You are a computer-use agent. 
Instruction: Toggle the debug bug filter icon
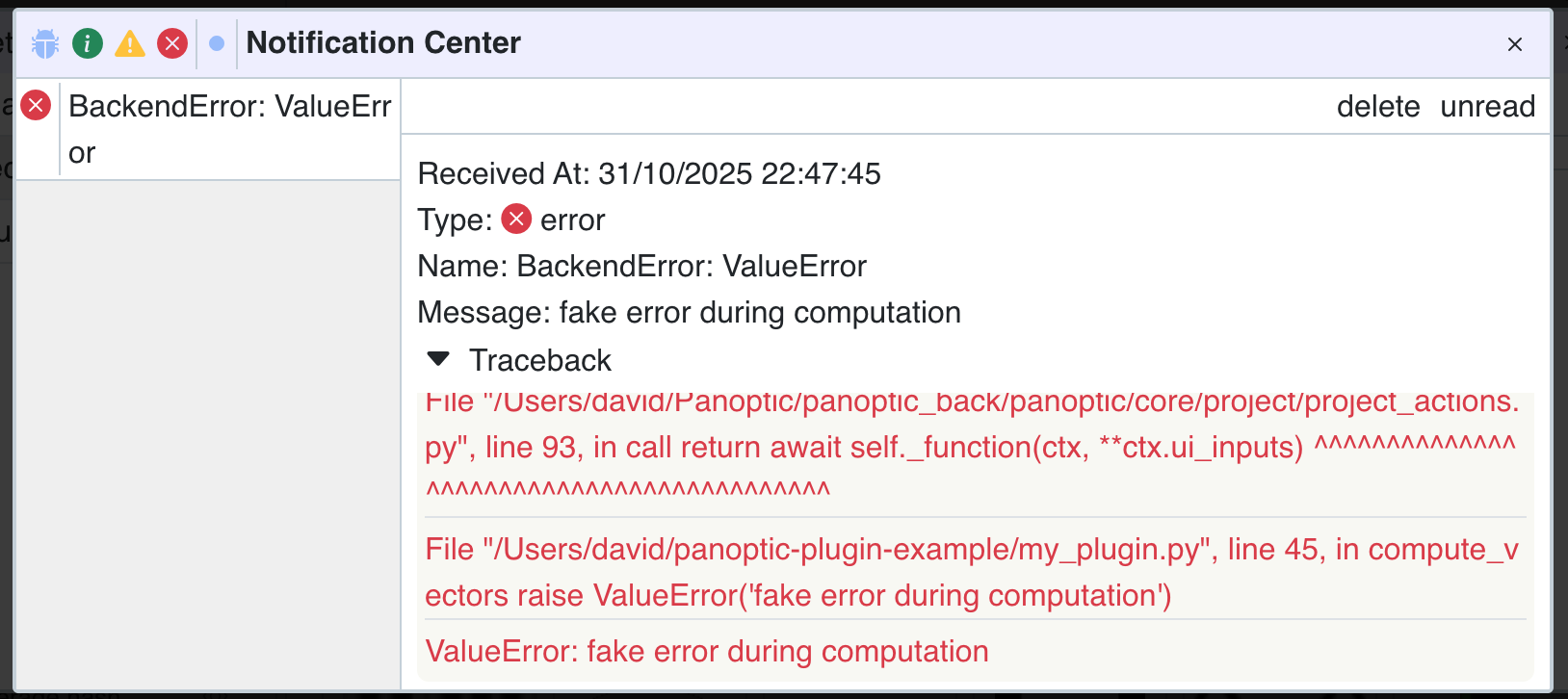point(45,43)
